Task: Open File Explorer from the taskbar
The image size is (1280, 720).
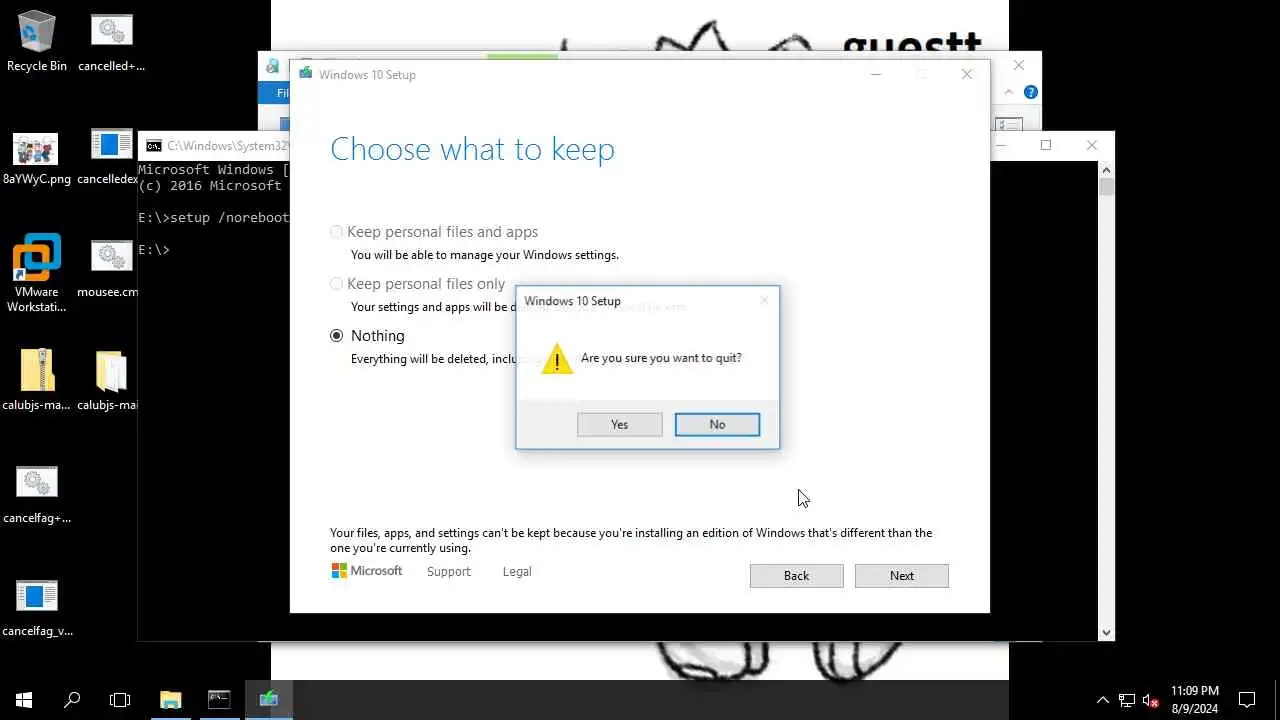Action: pos(170,700)
